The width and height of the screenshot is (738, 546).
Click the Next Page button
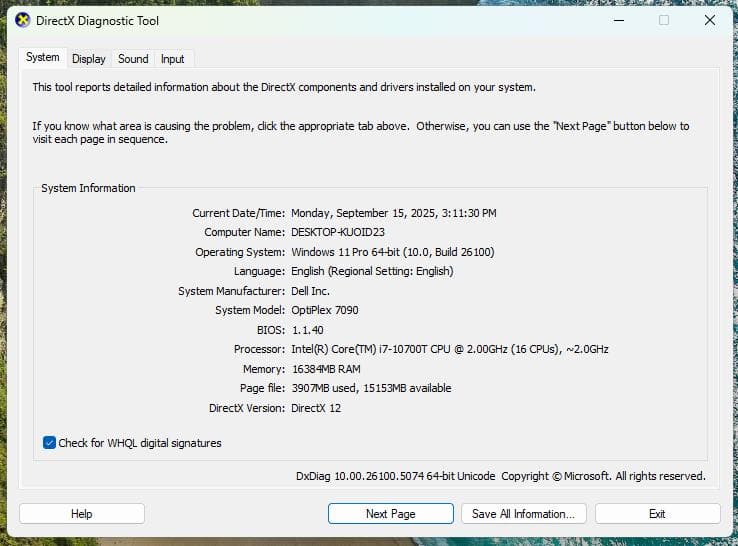pyautogui.click(x=391, y=514)
